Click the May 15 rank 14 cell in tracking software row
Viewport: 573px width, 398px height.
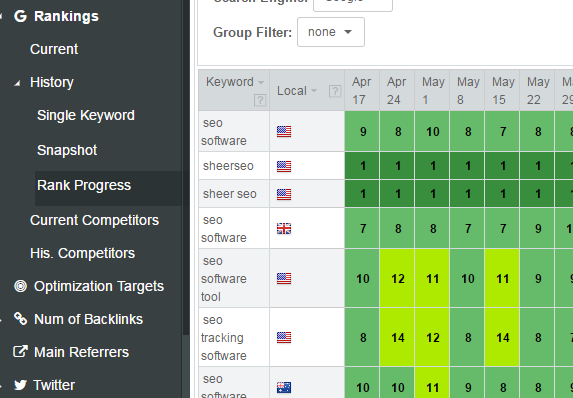pos(502,337)
